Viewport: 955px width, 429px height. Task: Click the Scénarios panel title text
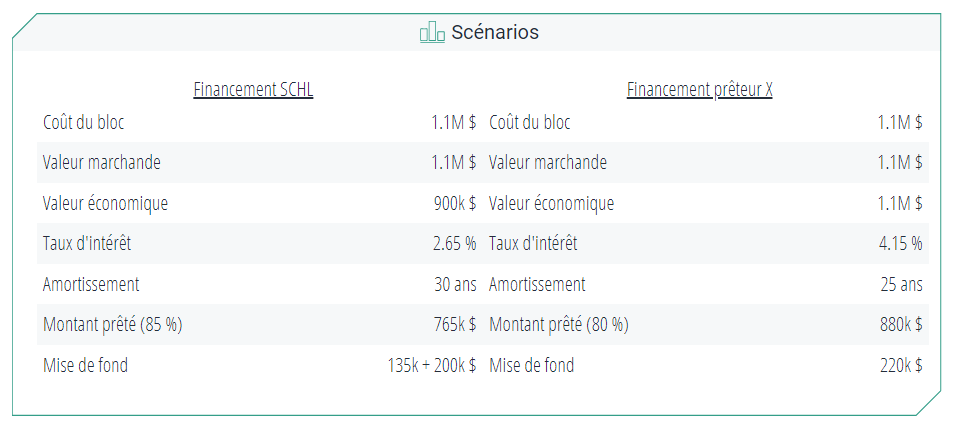[494, 33]
